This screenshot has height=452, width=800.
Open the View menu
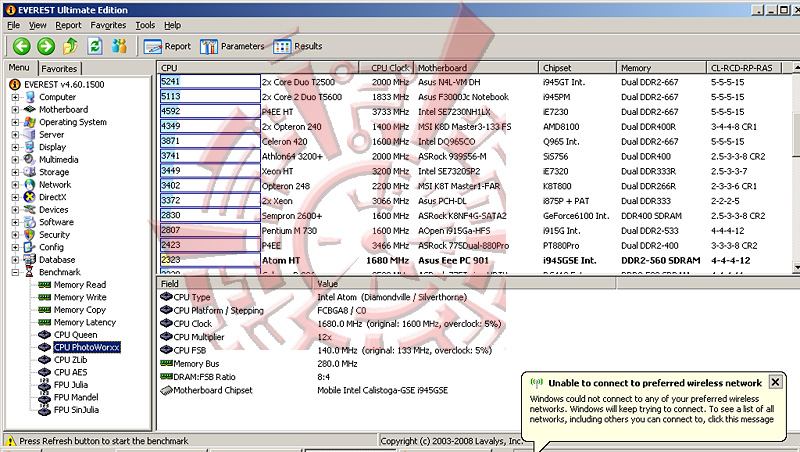37,25
